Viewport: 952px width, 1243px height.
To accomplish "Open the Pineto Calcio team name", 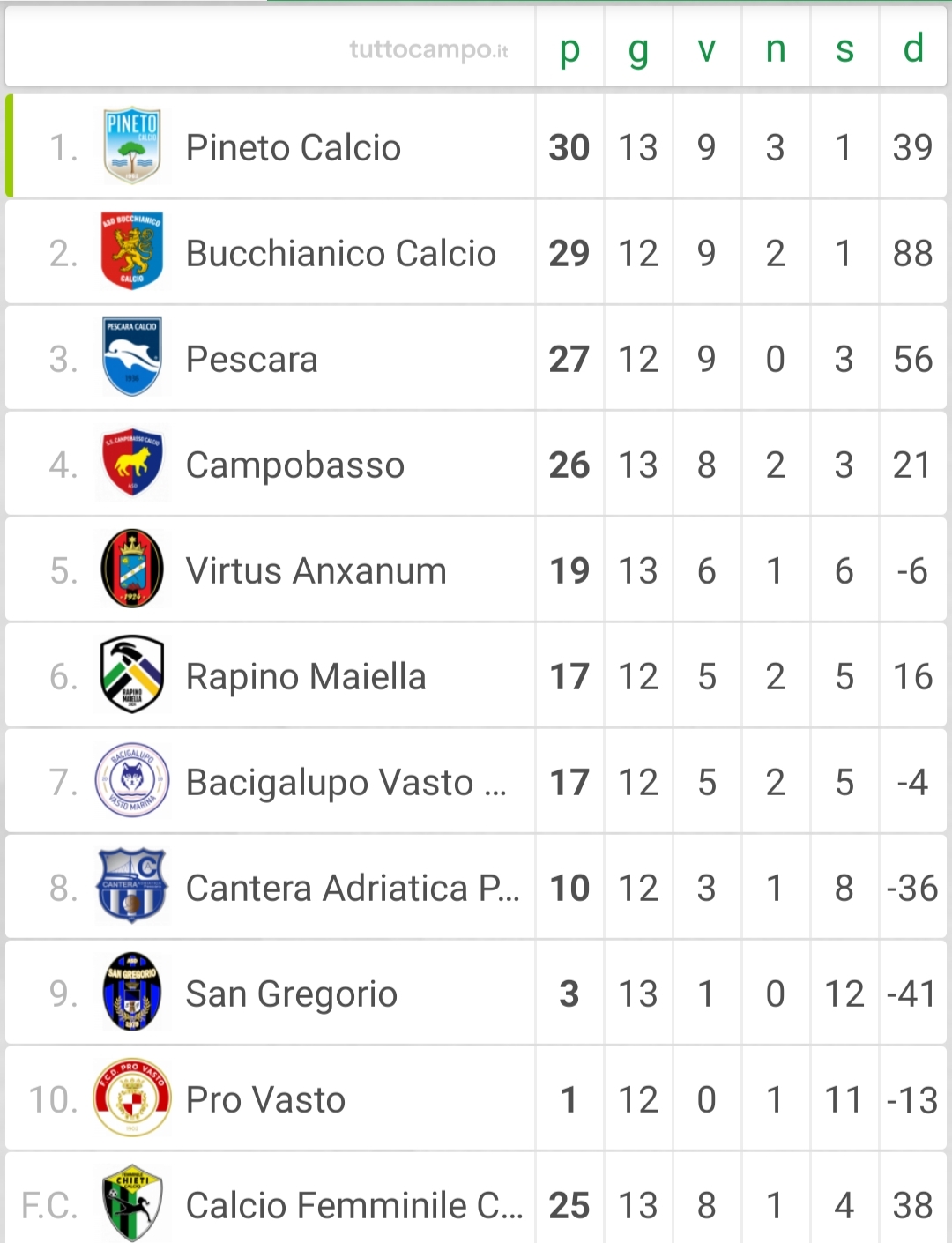I will [293, 147].
